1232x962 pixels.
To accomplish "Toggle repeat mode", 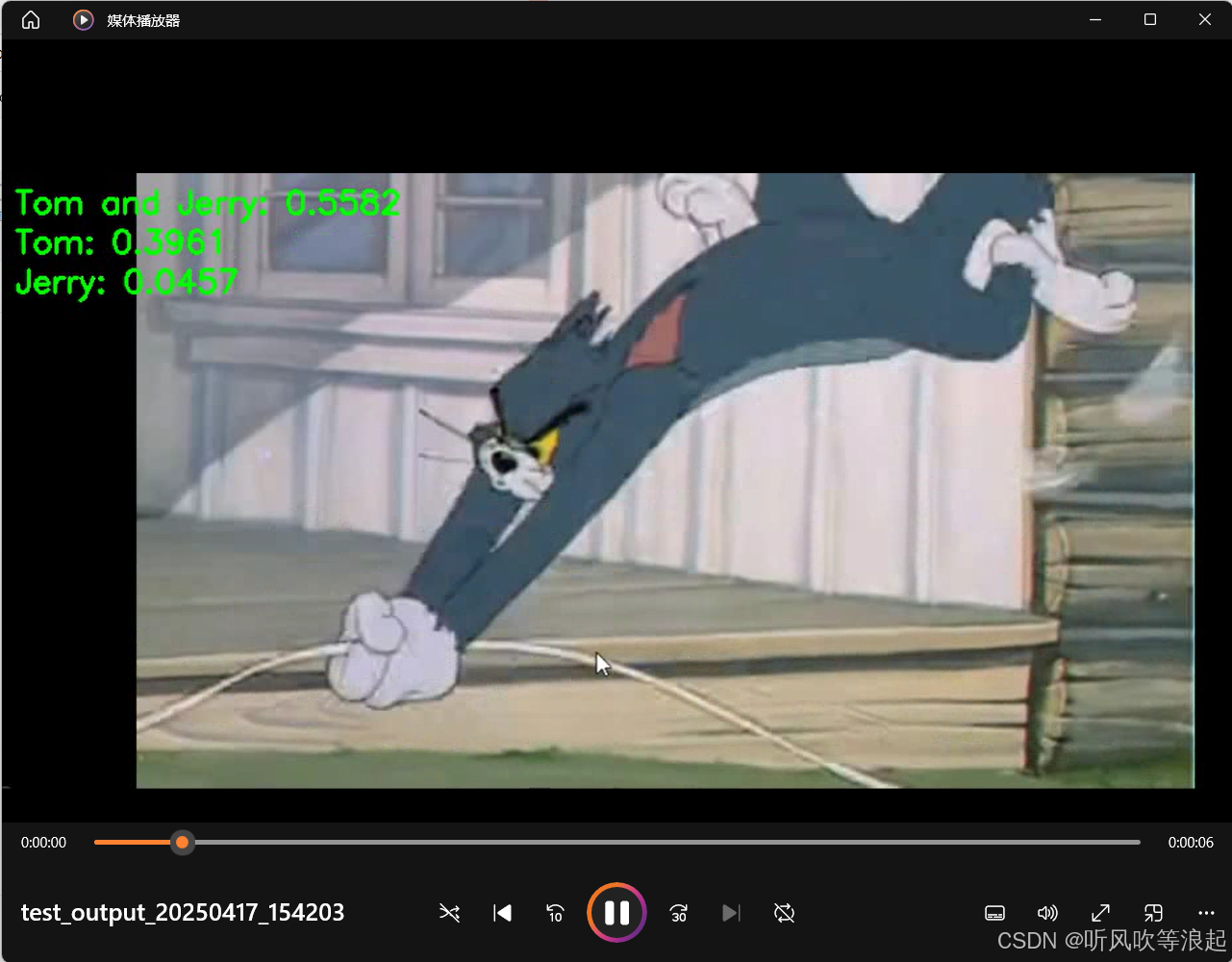I will (x=784, y=913).
